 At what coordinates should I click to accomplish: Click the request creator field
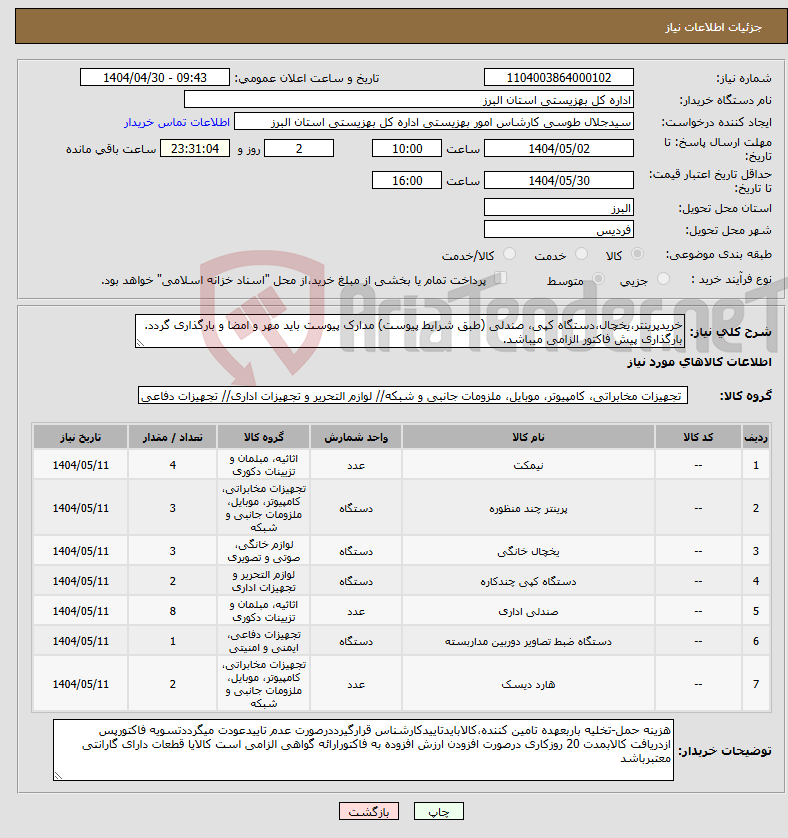coord(434,122)
